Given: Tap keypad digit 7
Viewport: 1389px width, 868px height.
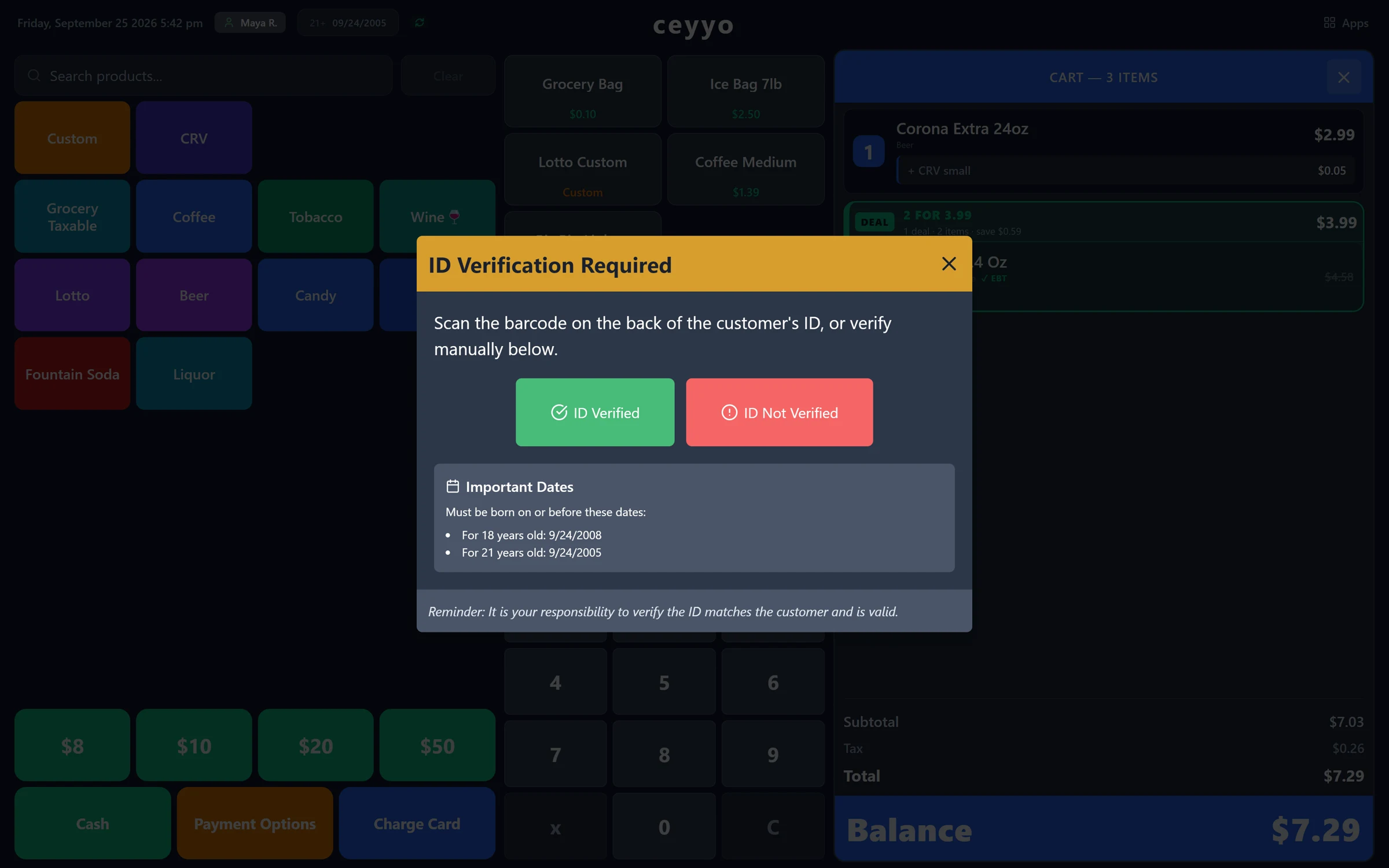Looking at the screenshot, I should (x=555, y=754).
